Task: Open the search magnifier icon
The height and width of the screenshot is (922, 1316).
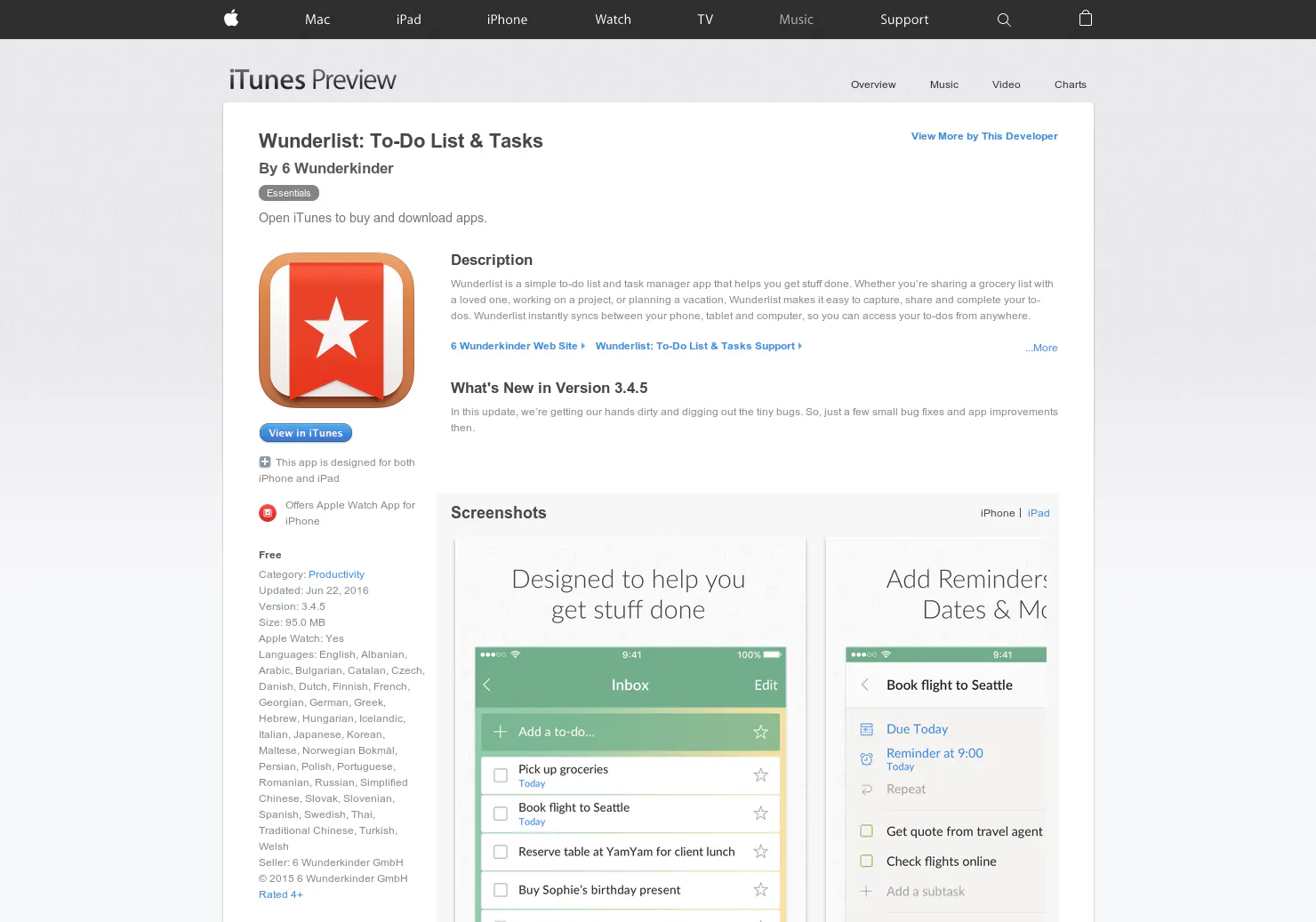Action: coord(1004,20)
